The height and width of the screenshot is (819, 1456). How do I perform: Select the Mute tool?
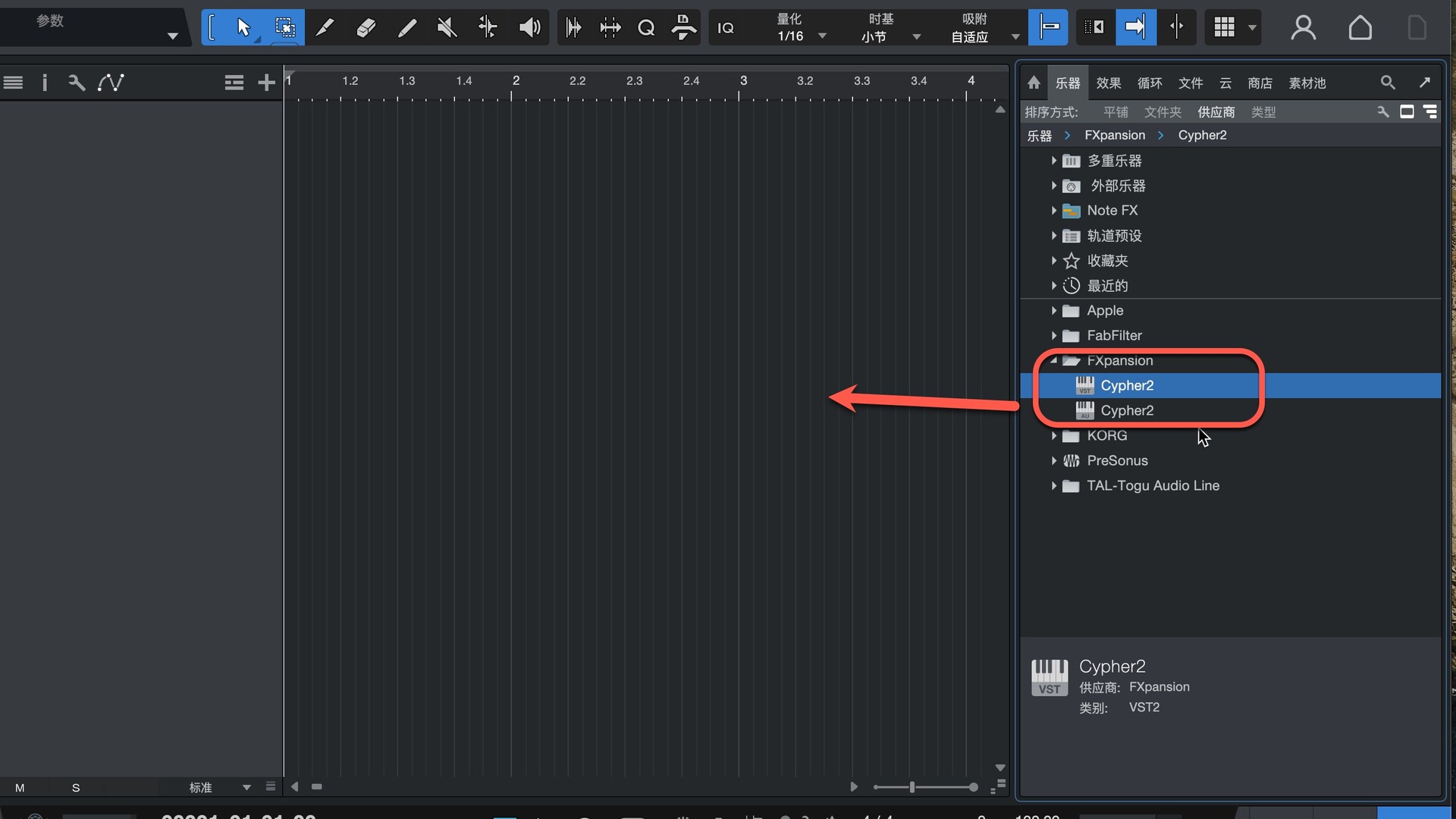447,28
